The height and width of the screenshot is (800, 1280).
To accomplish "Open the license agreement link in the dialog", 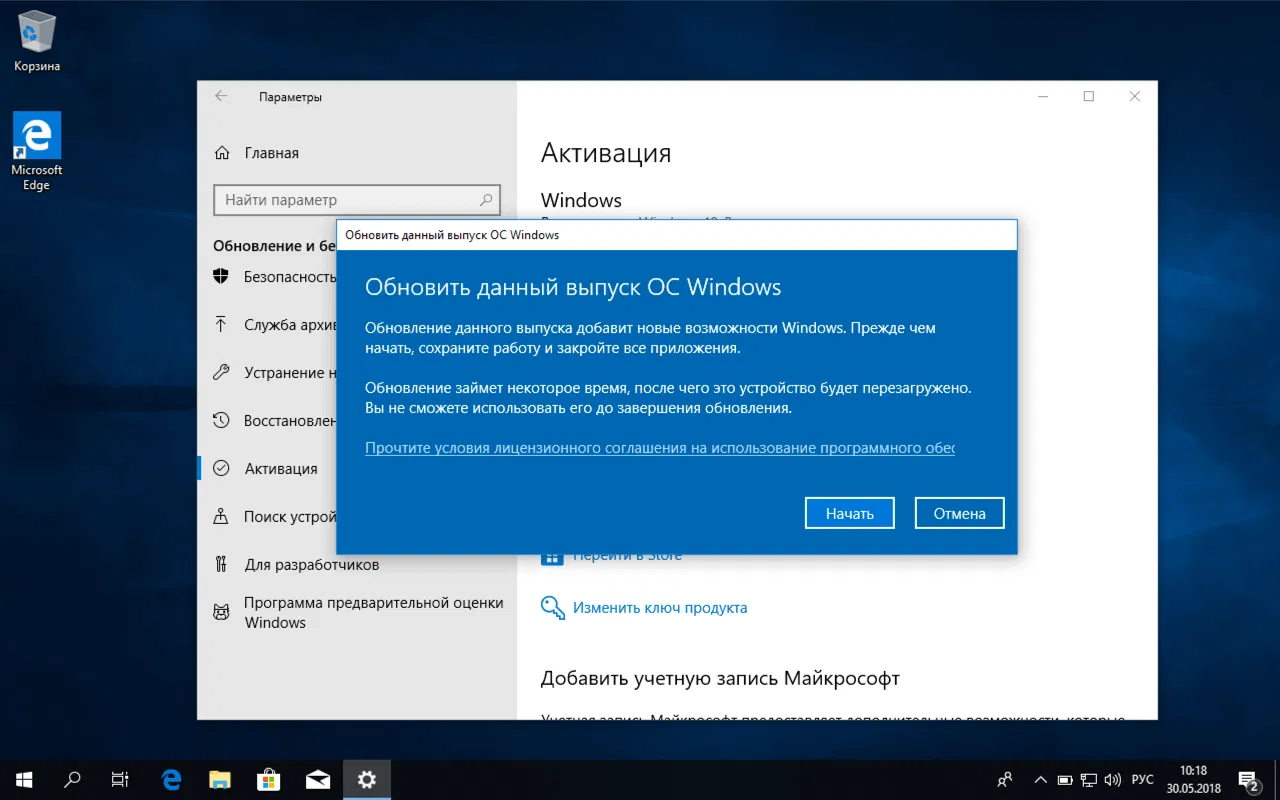I will point(659,447).
